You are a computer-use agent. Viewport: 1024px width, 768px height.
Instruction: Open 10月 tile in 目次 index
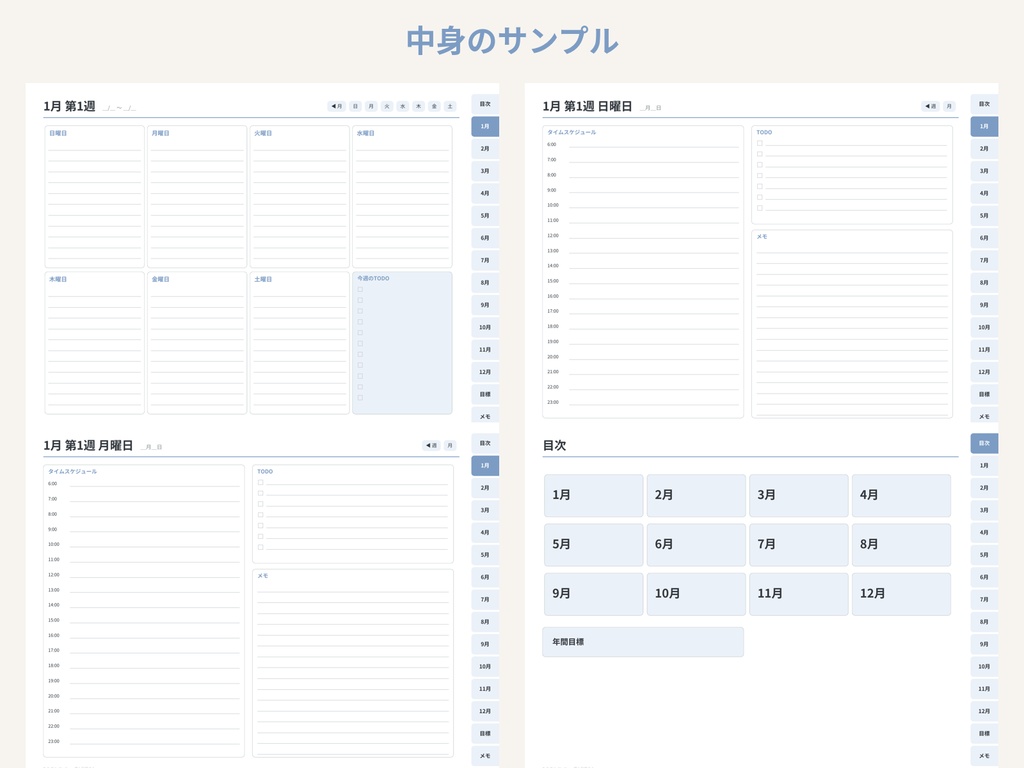click(696, 594)
